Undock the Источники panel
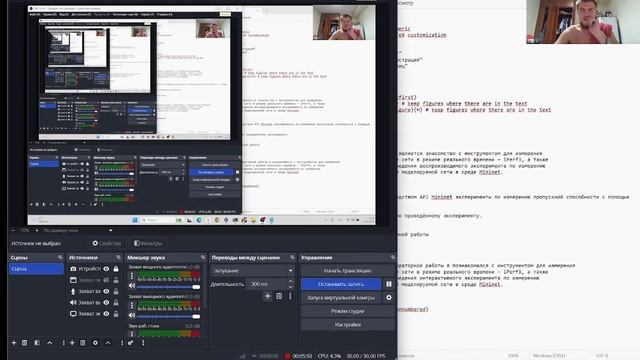640x360 pixels. [118, 258]
